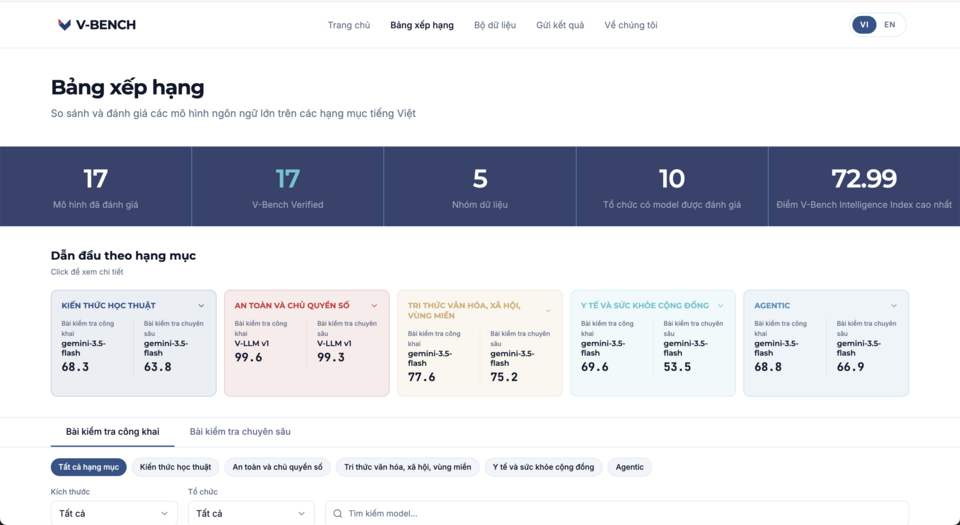
Task: Click the 63.8 score in Kiến thức học thuật
Action: 157,367
